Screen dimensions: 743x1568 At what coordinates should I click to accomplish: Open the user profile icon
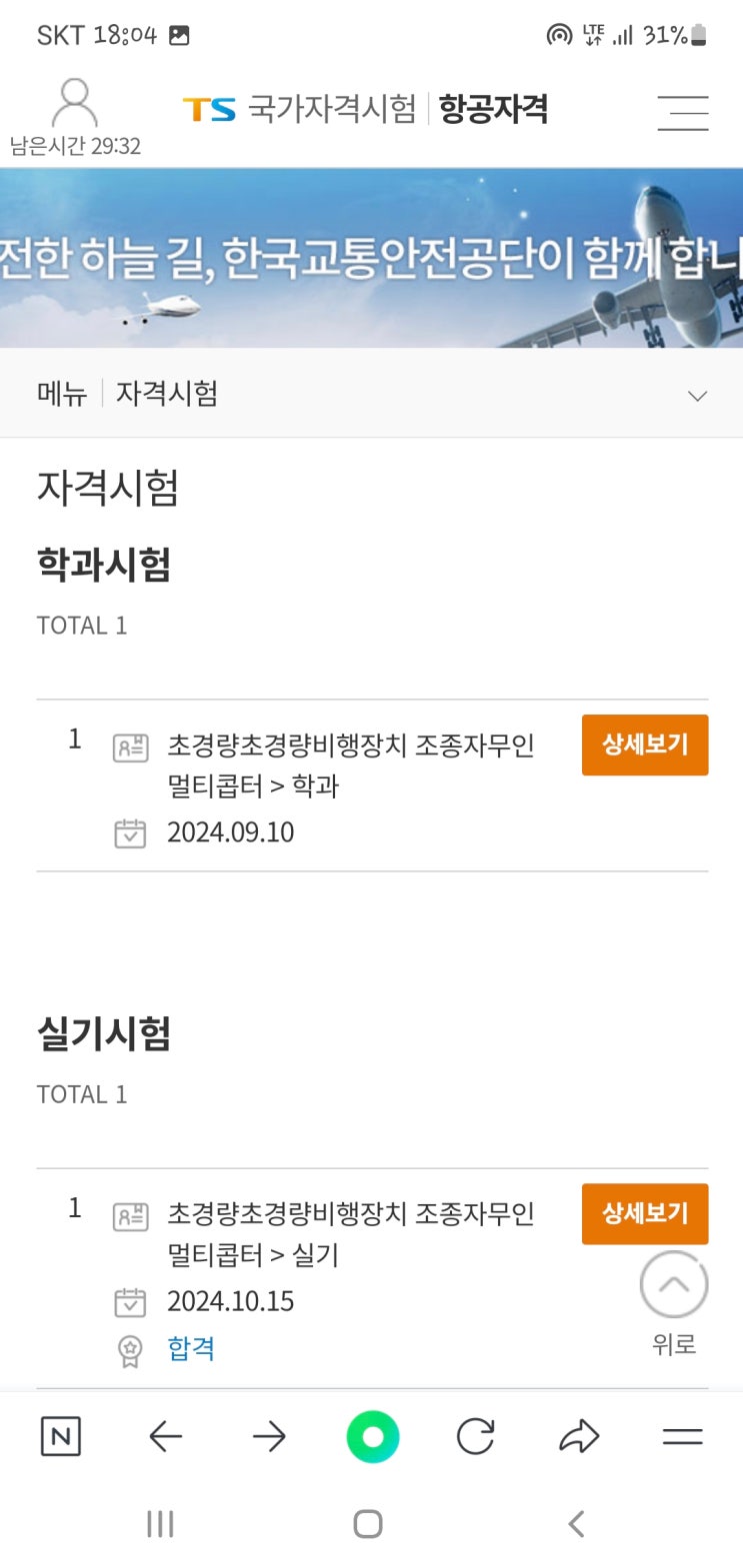tap(74, 104)
